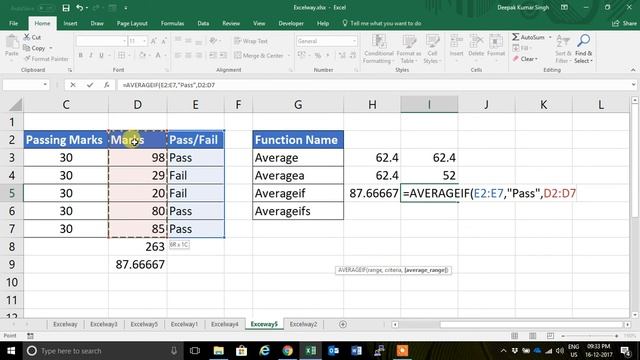Viewport: 640px width, 360px height.
Task: Open the File menu
Action: tap(13, 24)
